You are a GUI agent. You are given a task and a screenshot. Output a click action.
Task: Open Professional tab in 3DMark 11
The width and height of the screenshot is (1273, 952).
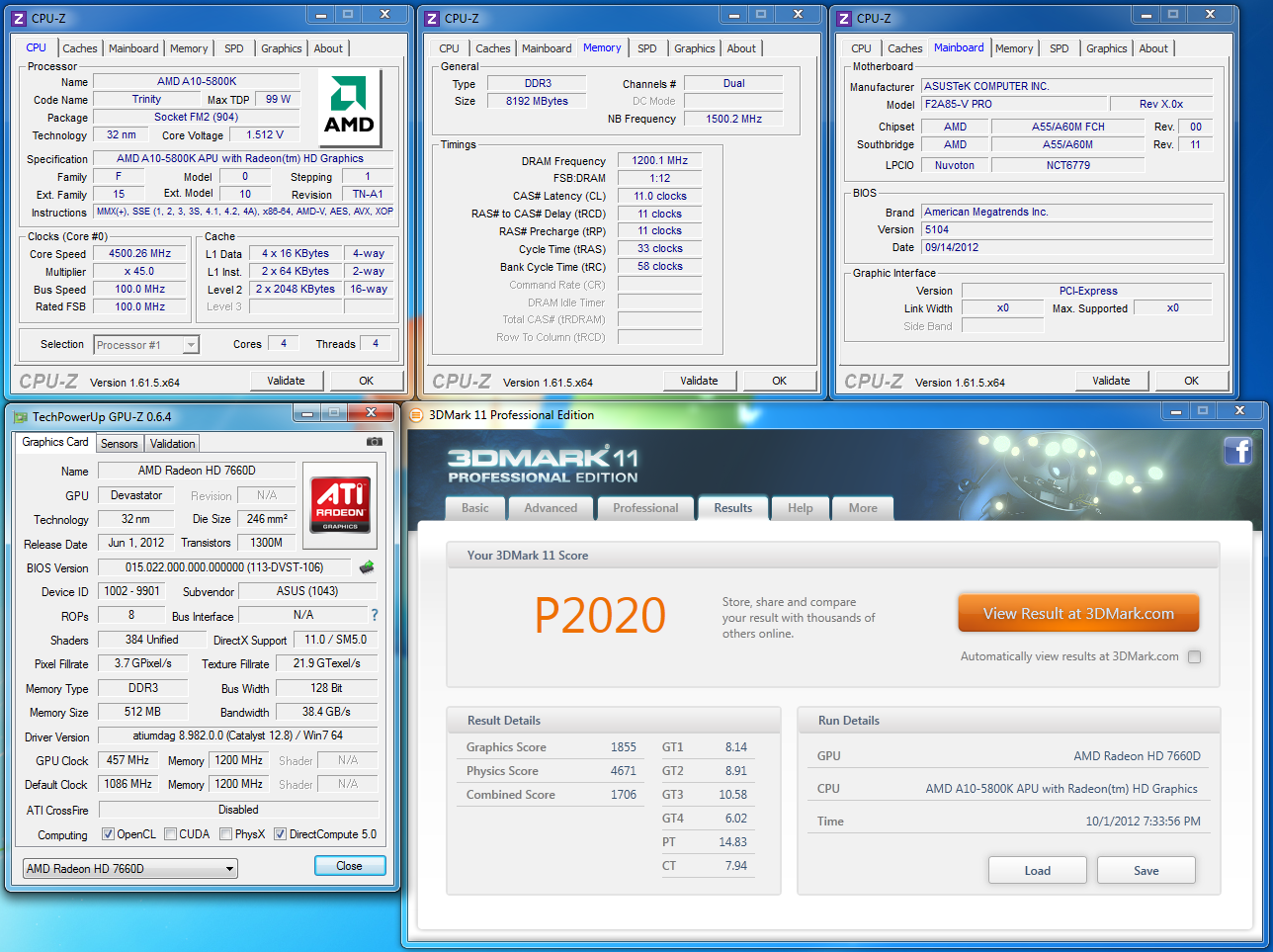(646, 508)
